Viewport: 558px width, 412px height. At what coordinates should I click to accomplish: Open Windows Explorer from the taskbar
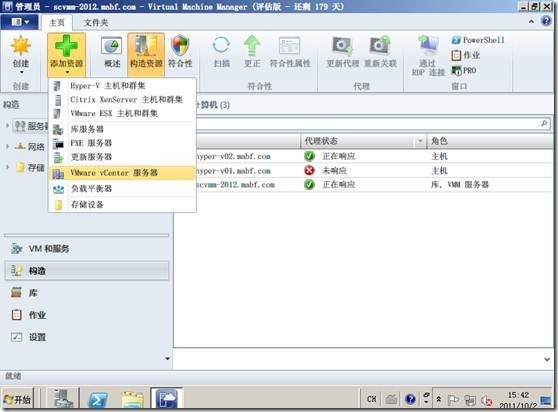click(132, 400)
